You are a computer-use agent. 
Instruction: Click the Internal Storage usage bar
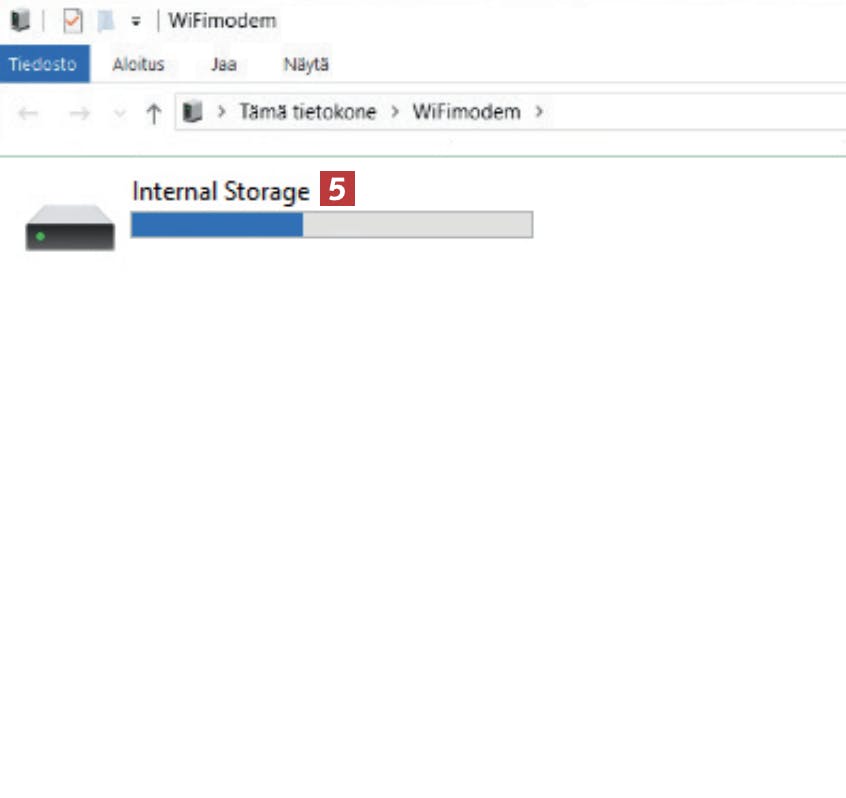331,225
